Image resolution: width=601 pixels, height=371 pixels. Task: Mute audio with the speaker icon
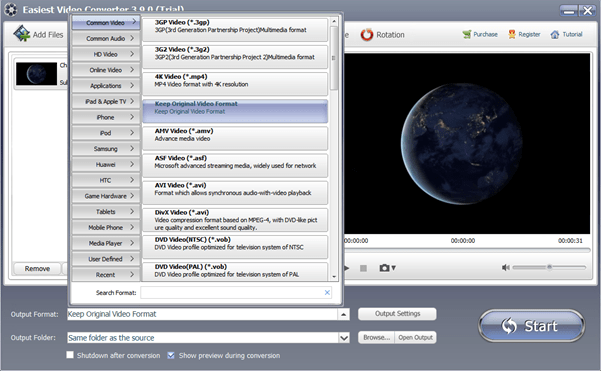pyautogui.click(x=506, y=267)
